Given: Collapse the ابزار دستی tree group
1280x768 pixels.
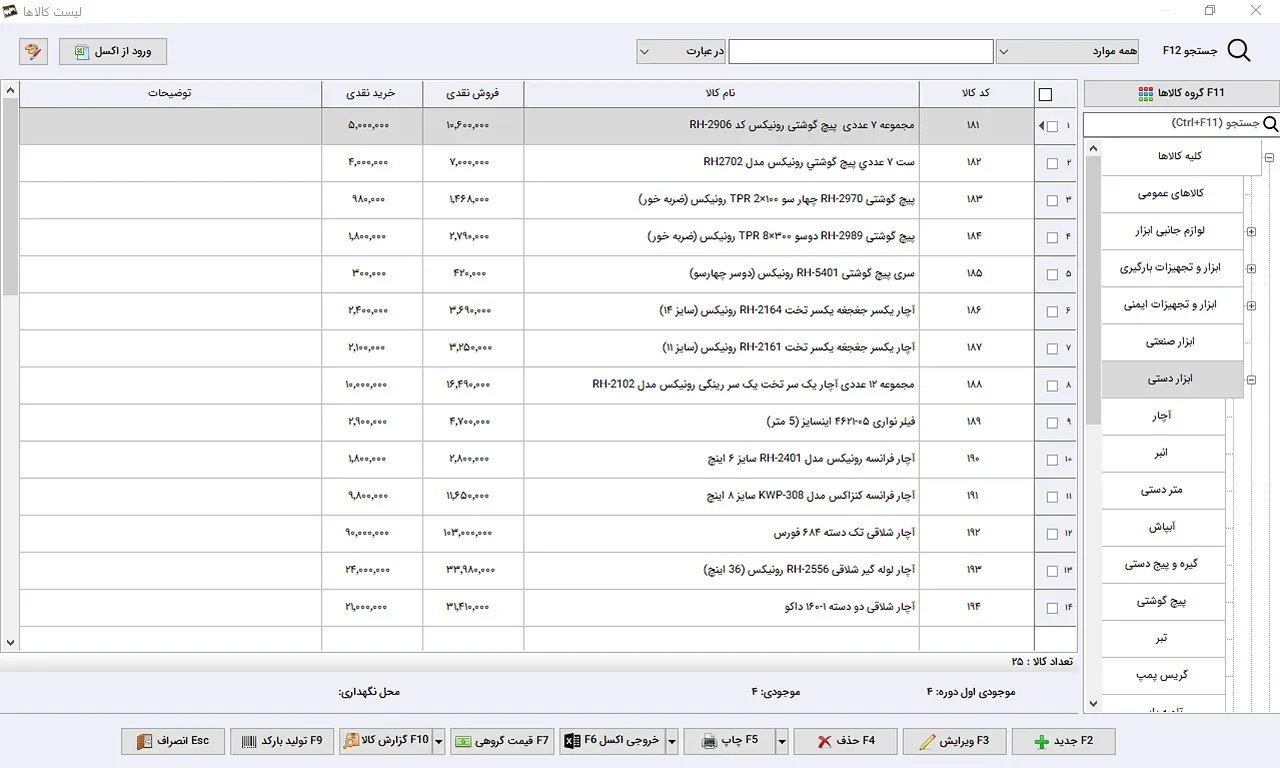Looking at the screenshot, I should [x=1251, y=380].
